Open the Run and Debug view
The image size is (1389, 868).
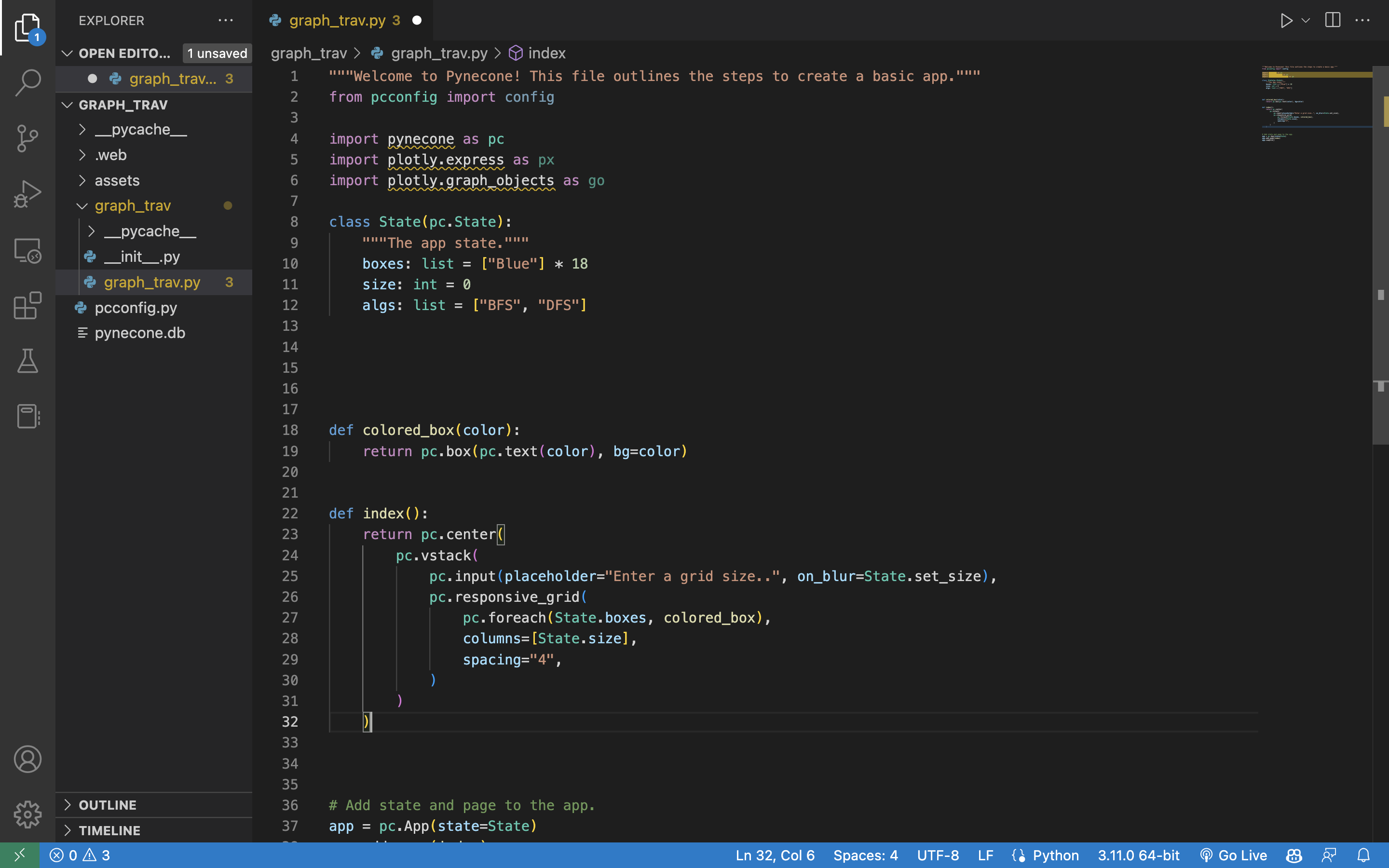point(27,193)
